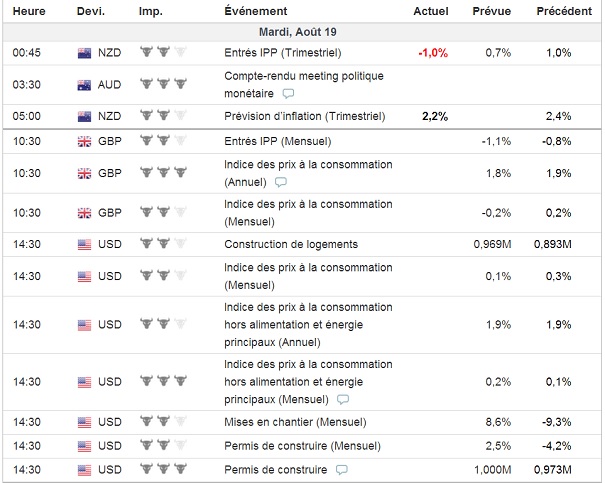The image size is (605, 483).
Task: Click Australian flag in AUD row
Action: (84, 84)
